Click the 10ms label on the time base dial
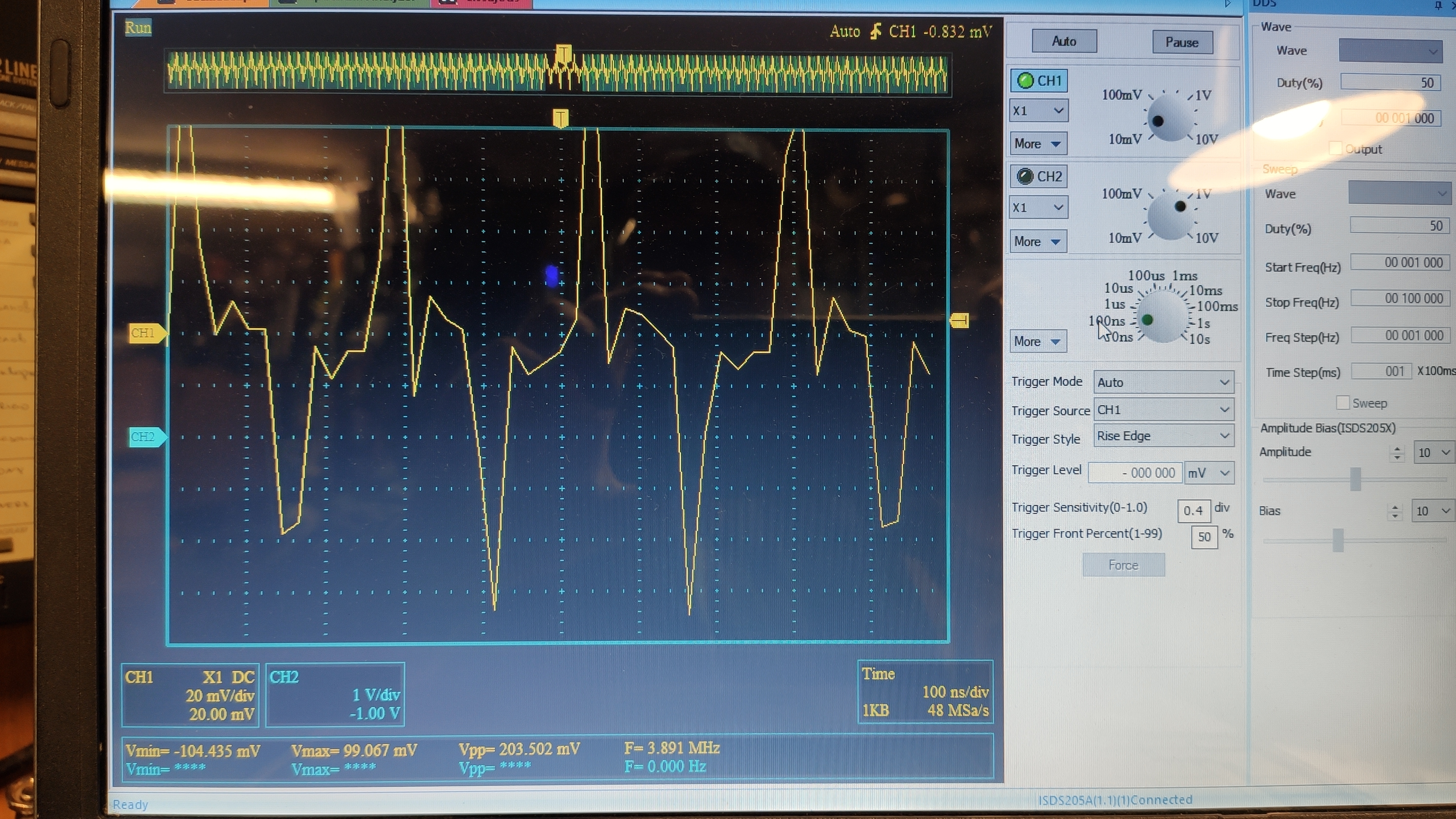Viewport: 1456px width, 819px height. coord(1206,290)
